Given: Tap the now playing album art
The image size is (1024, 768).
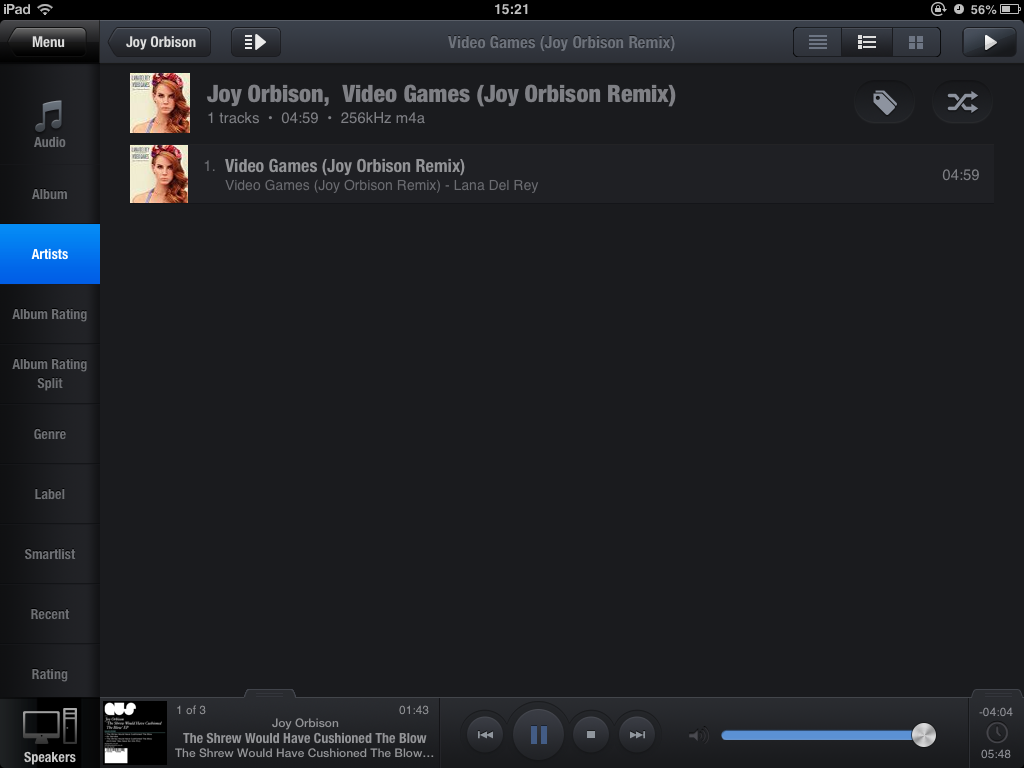Looking at the screenshot, I should tap(135, 733).
